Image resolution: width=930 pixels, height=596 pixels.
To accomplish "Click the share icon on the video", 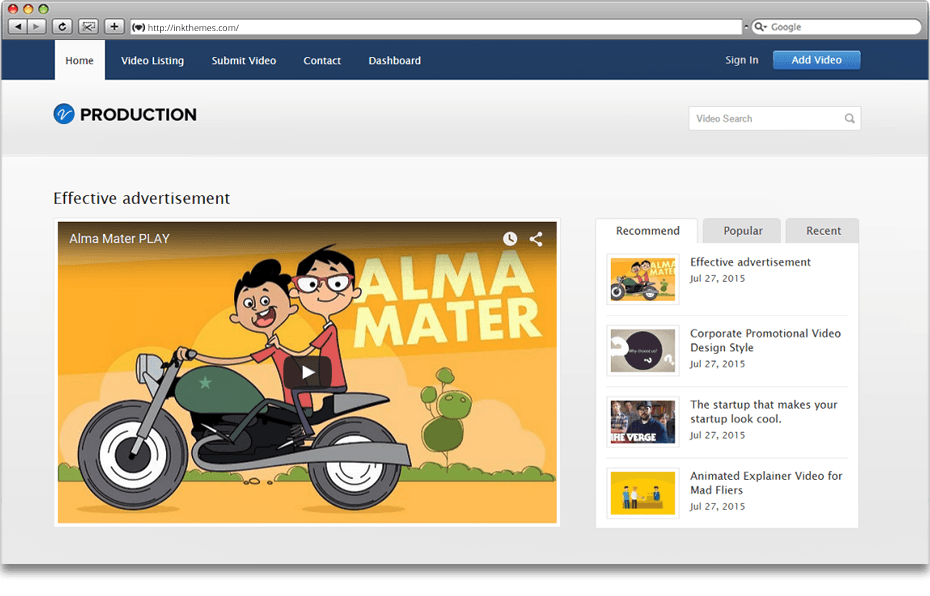I will click(536, 238).
